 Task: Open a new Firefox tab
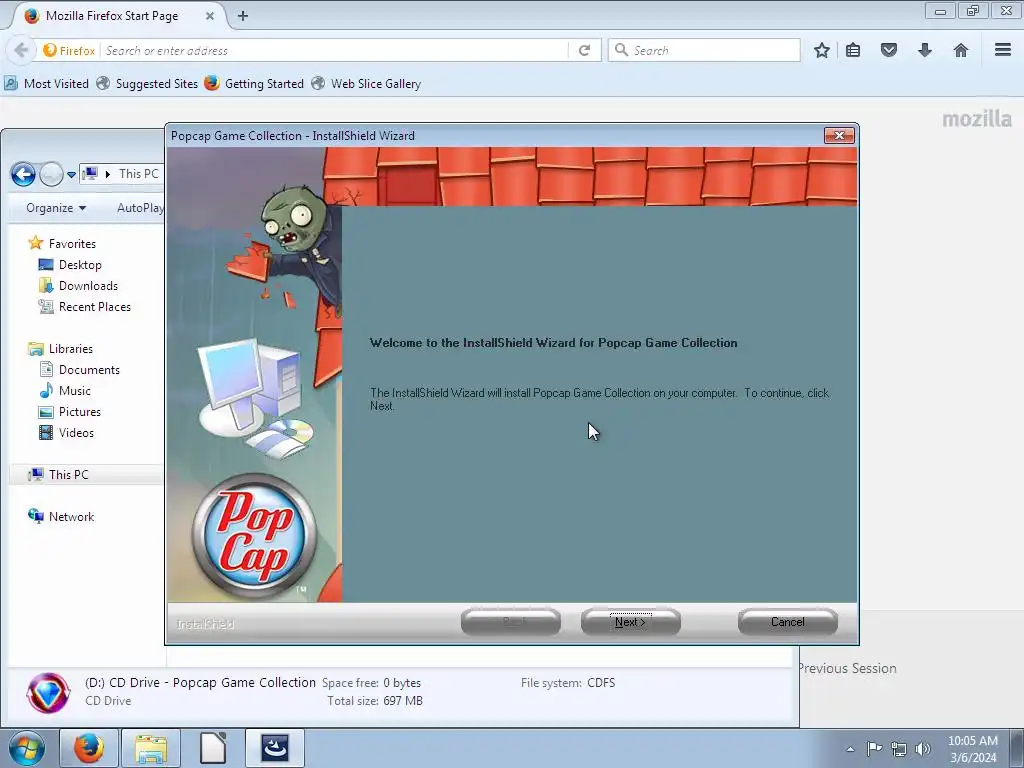(243, 16)
